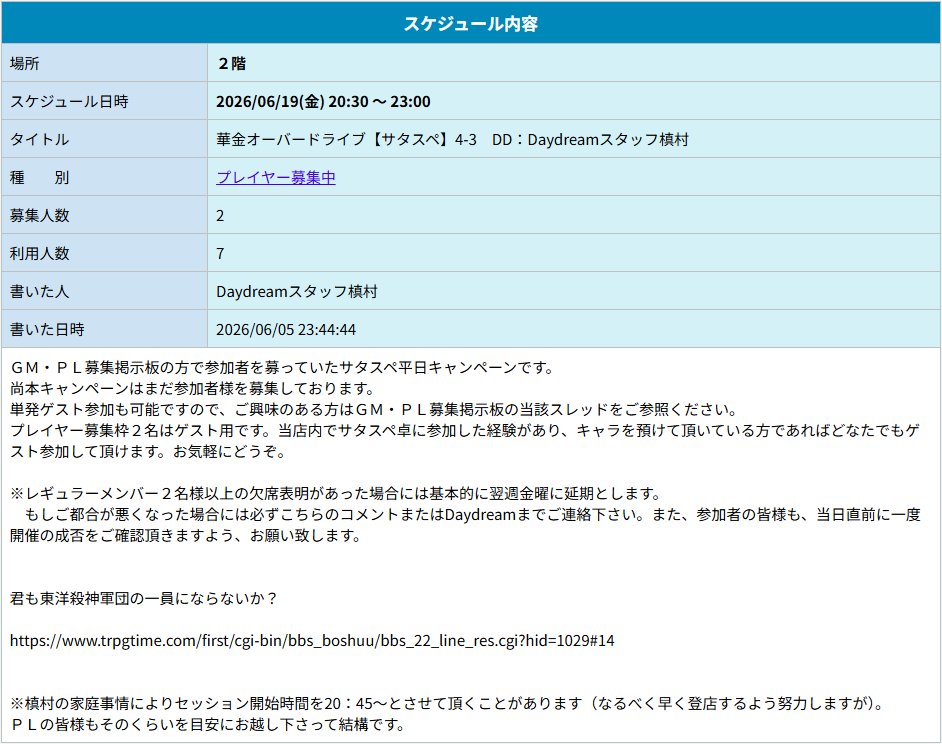Click the line starting ＧＭ・ＰＬ募集掲示板の方で
This screenshot has height=744, width=942.
[282, 367]
